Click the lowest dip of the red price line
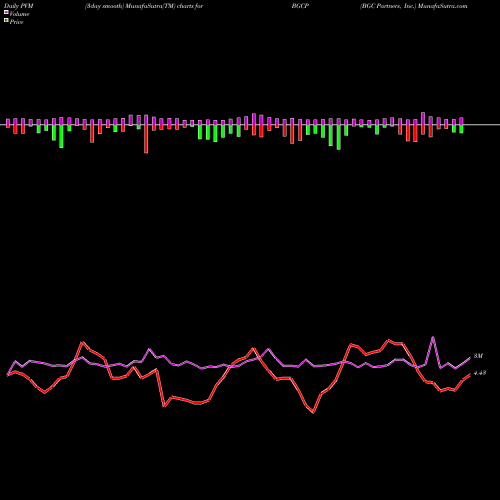This screenshot has height=500, width=500. [313, 412]
